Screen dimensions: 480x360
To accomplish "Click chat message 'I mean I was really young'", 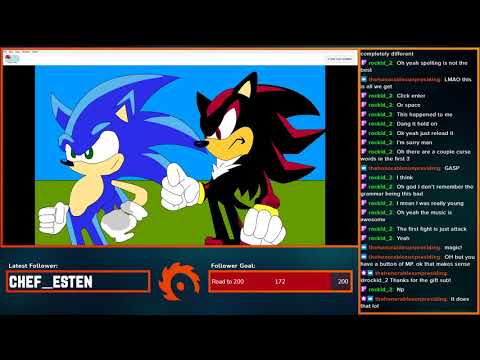I will pyautogui.click(x=430, y=203).
